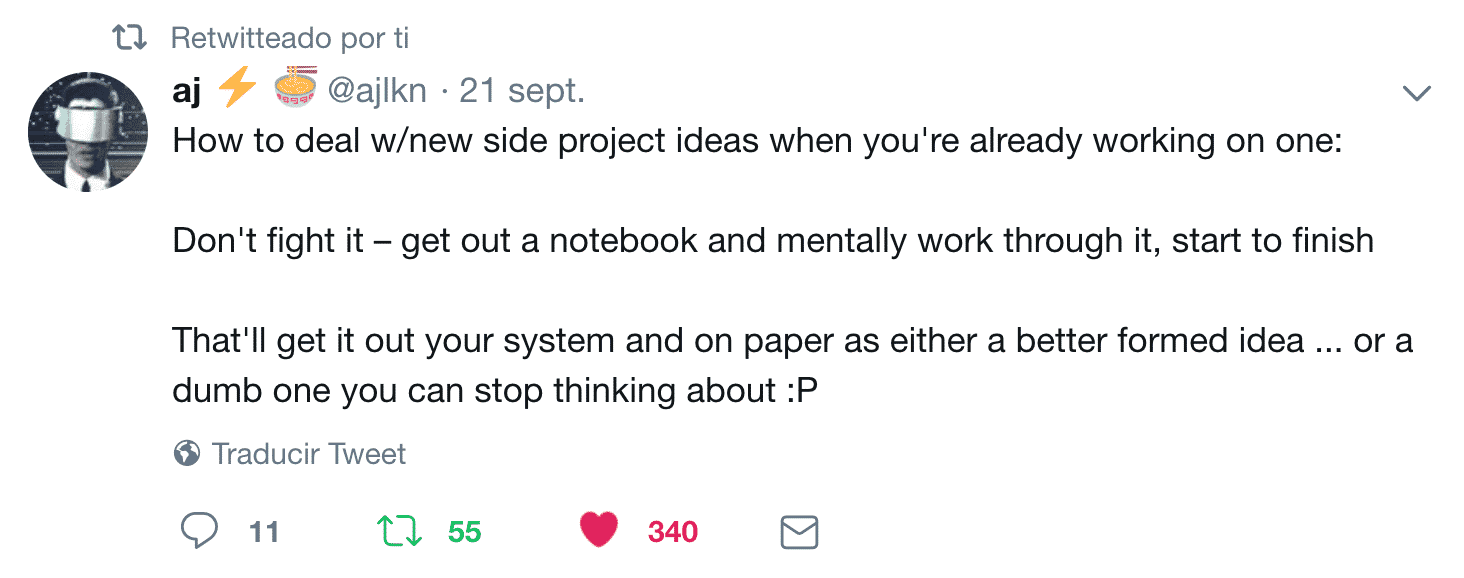1464x578 pixels.
Task: Unlike the tweet with the red heart
Action: (600, 531)
